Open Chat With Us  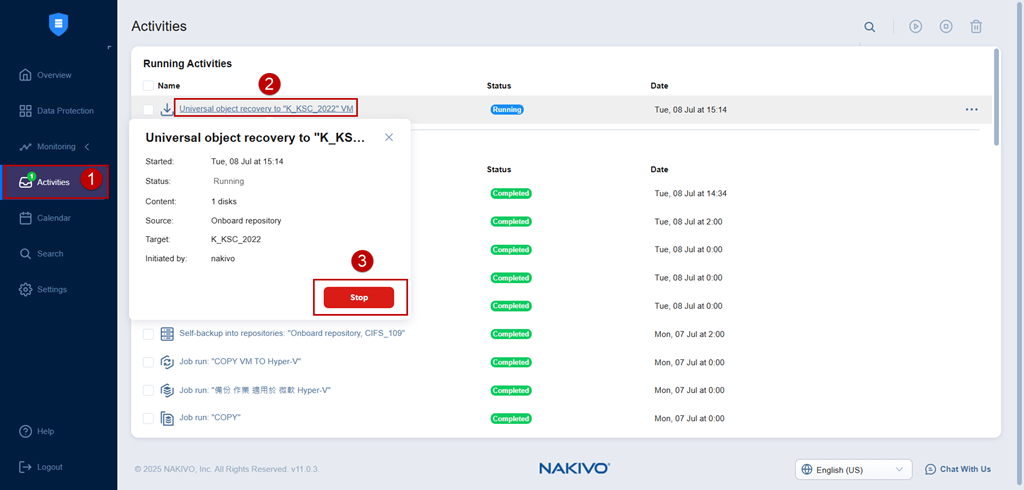point(958,469)
